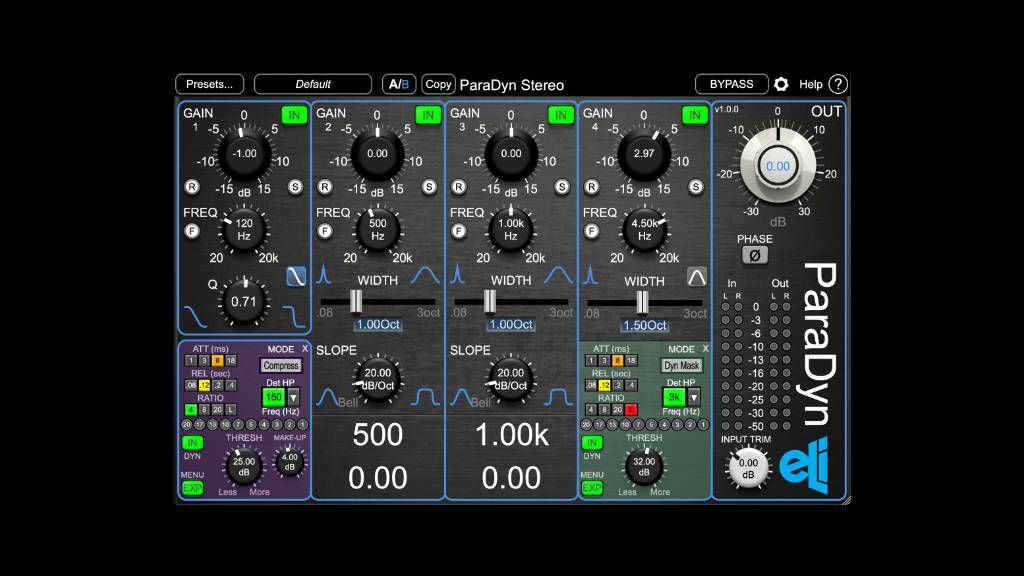Click band 2 WIDTH slider handle
The height and width of the screenshot is (576, 1024).
pos(356,302)
